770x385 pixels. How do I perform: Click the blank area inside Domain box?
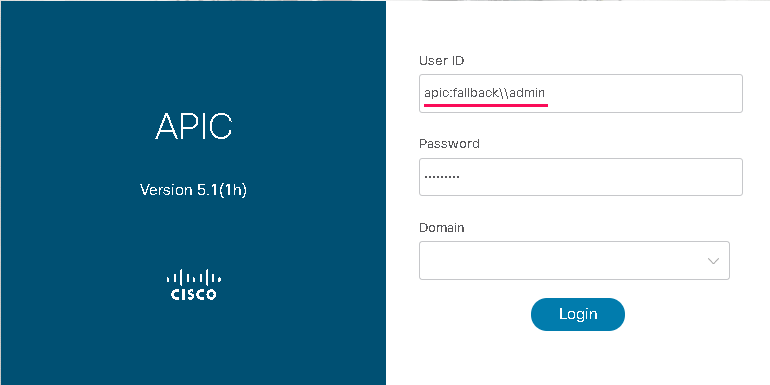point(560,260)
